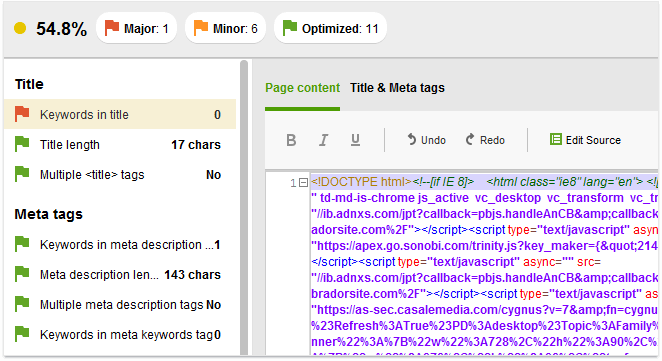Click the 17 chars value
The width and height of the screenshot is (662, 361).
[x=196, y=144]
